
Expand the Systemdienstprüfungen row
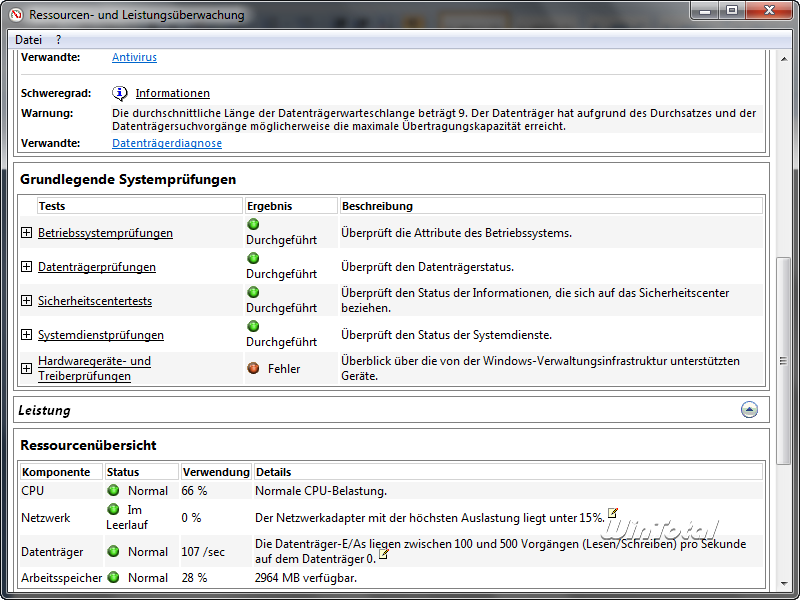click(27, 335)
